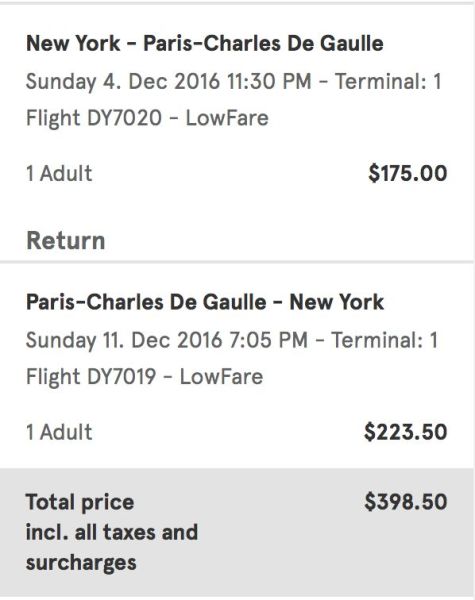Click the Sunday 11. Dec 2016 return date line

point(232,340)
